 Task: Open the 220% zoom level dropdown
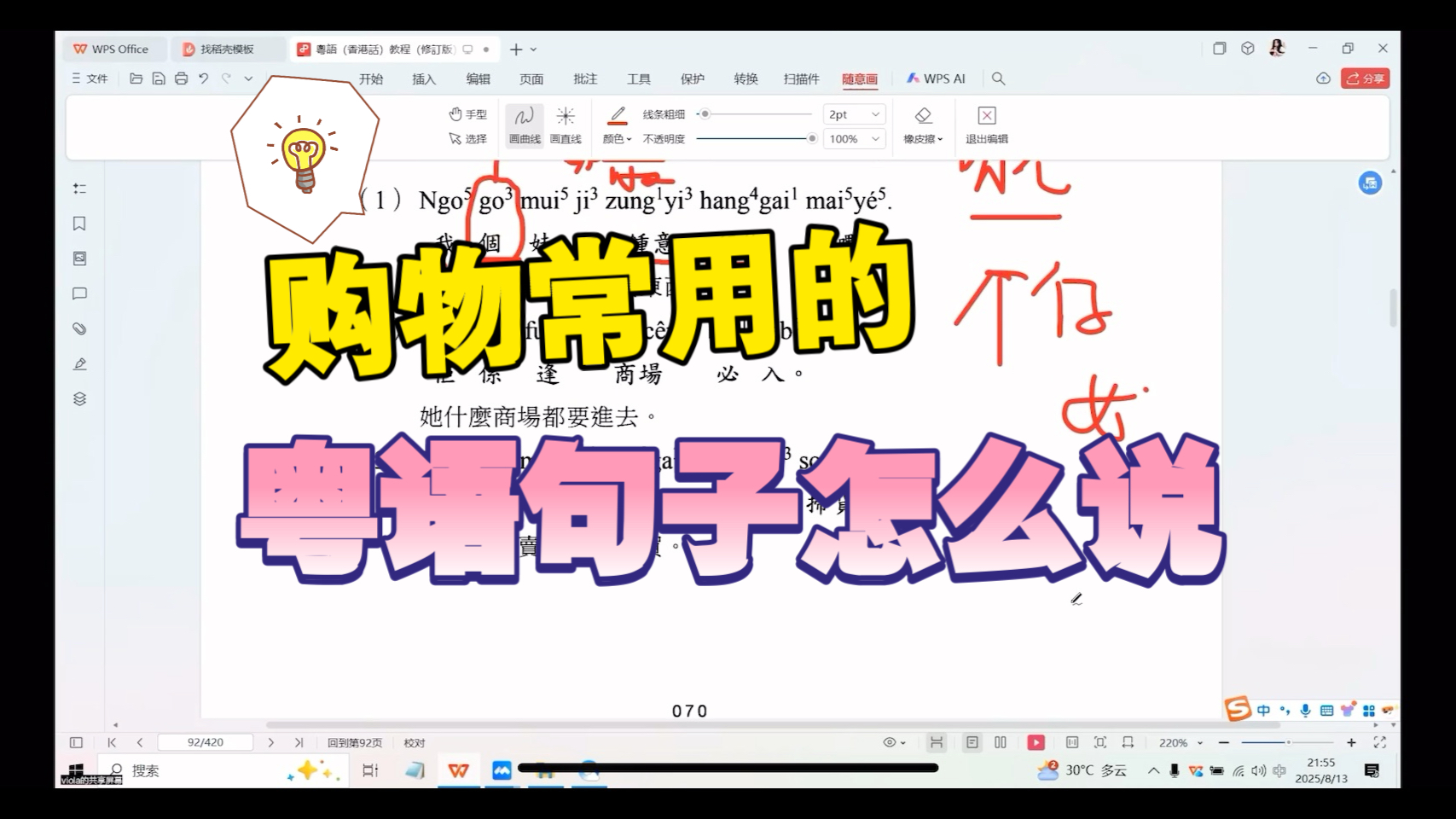tap(1180, 743)
